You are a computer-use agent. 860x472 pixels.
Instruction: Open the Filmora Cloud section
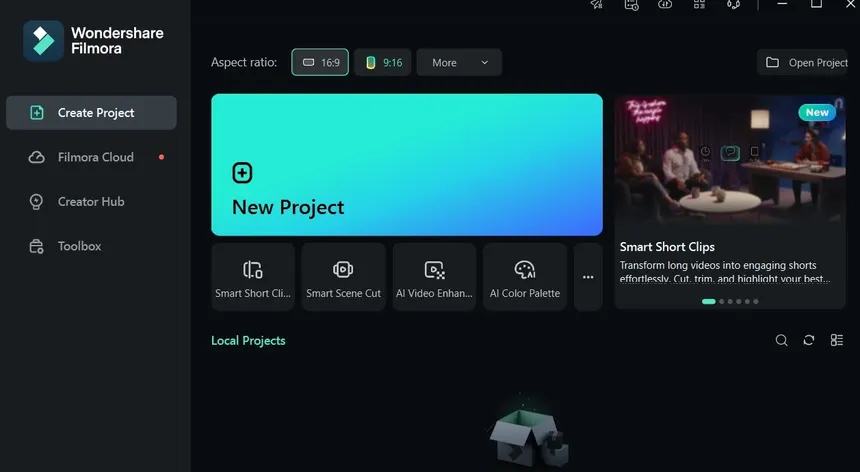[95, 157]
